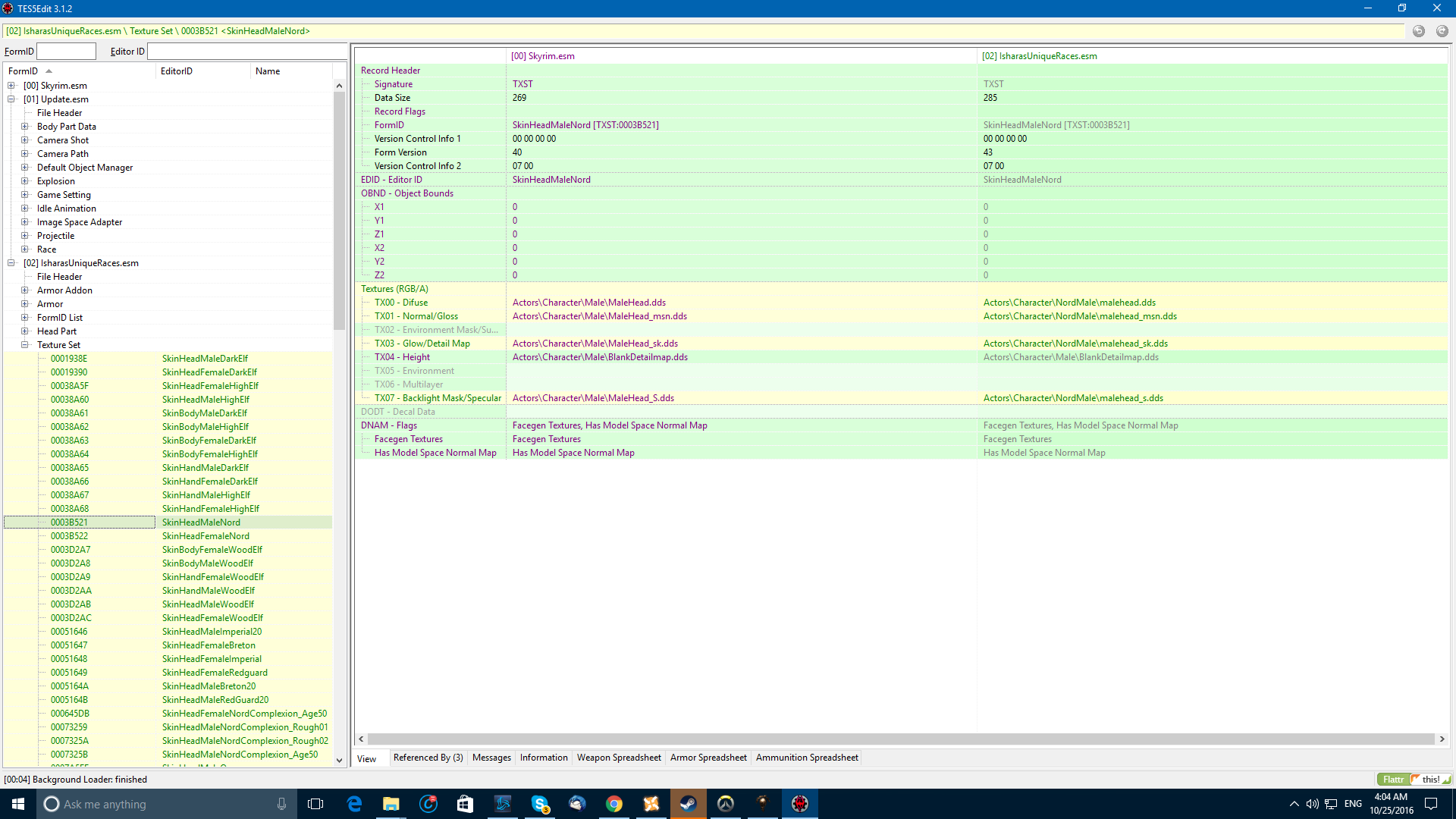Expand the Head Part tree node

tap(25, 331)
